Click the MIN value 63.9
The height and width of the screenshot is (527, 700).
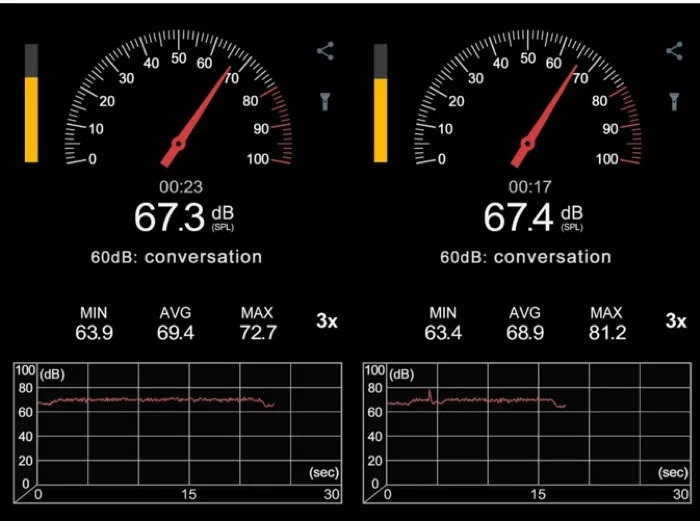click(94, 333)
